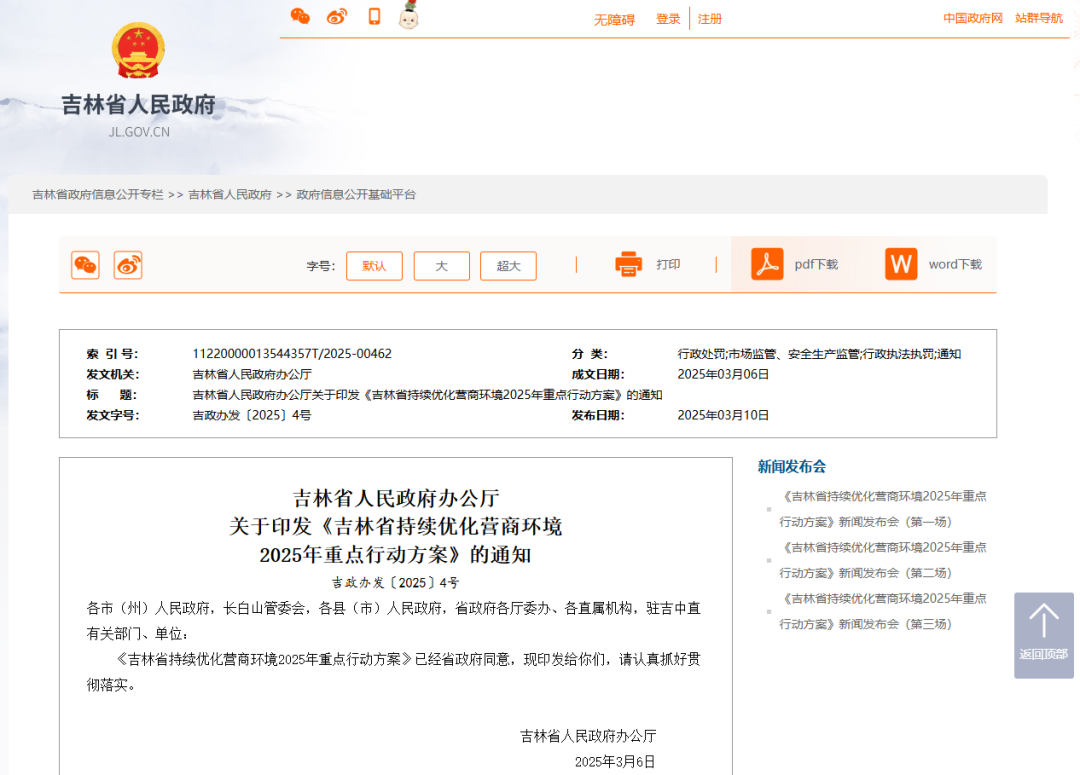Open the mascot character icon in header
Viewport: 1080px width, 775px height.
[408, 16]
